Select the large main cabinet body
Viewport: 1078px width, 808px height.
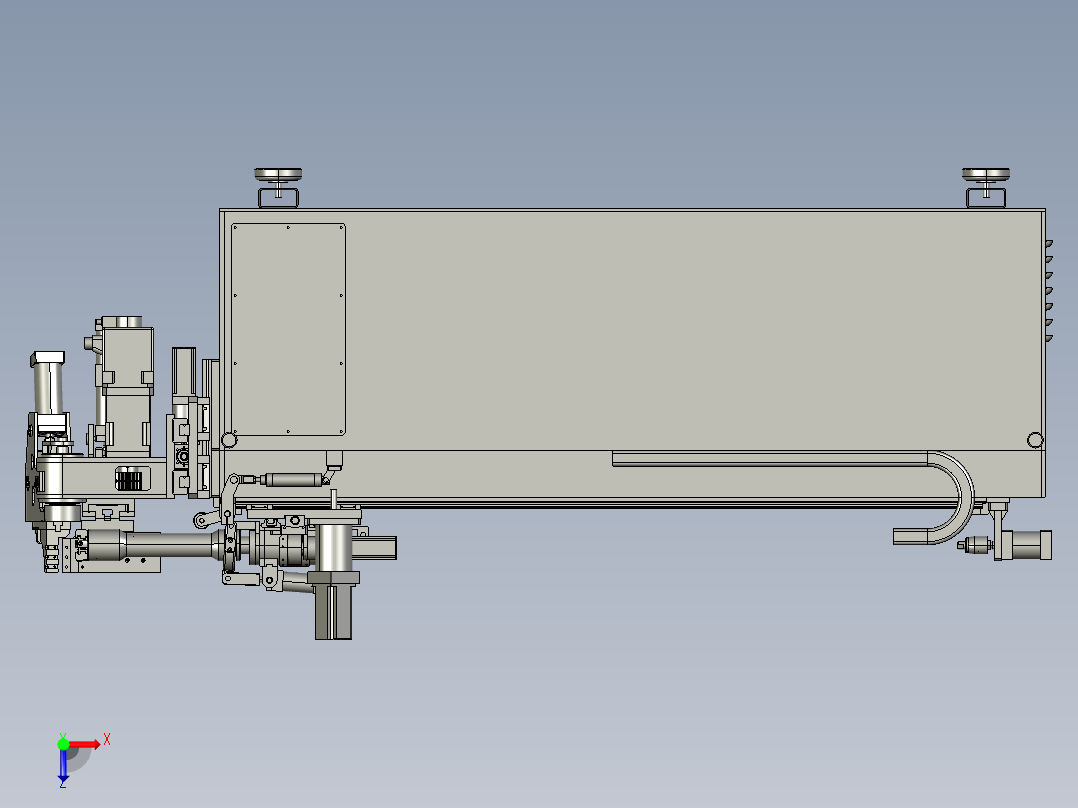pos(632,353)
